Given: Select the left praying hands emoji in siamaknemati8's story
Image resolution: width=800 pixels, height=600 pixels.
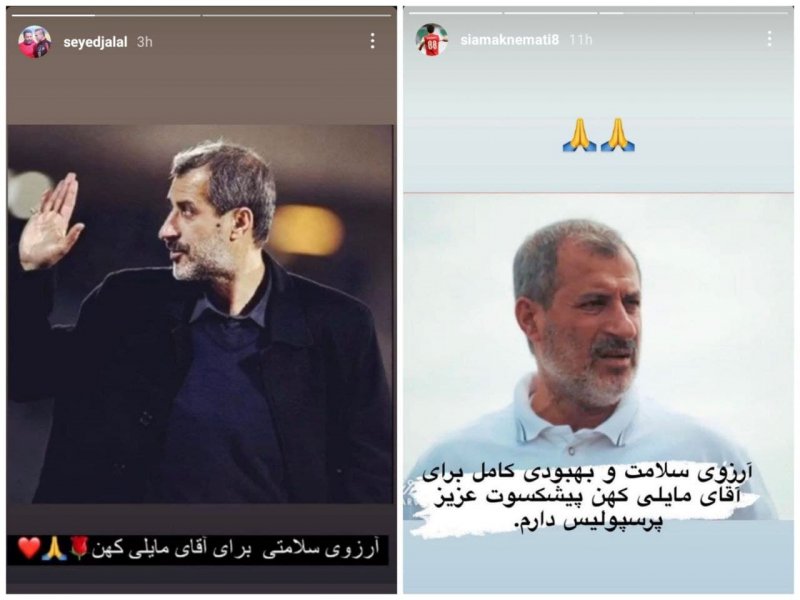Looking at the screenshot, I should pyautogui.click(x=579, y=134).
